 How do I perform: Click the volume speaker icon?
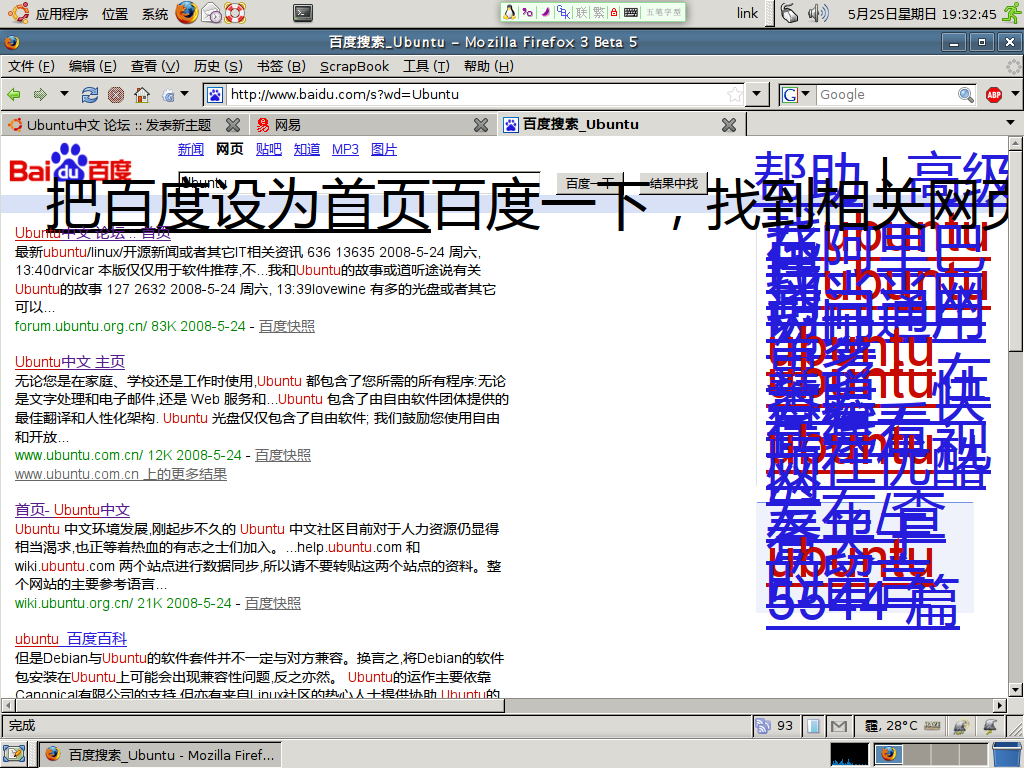(818, 13)
